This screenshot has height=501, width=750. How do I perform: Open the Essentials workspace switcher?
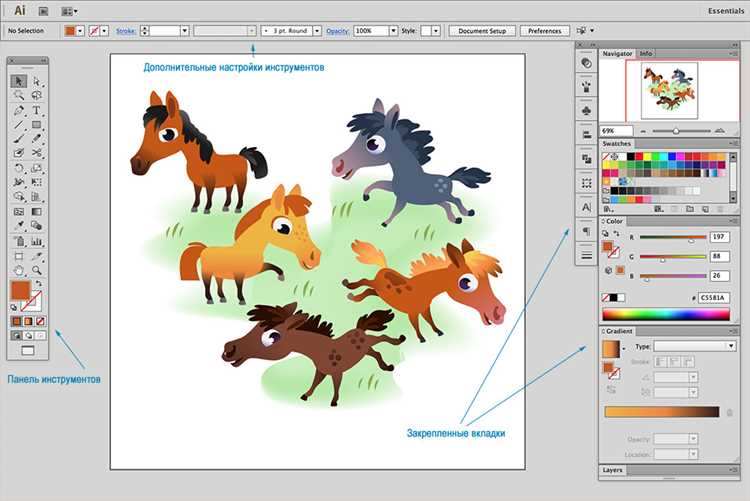click(726, 11)
